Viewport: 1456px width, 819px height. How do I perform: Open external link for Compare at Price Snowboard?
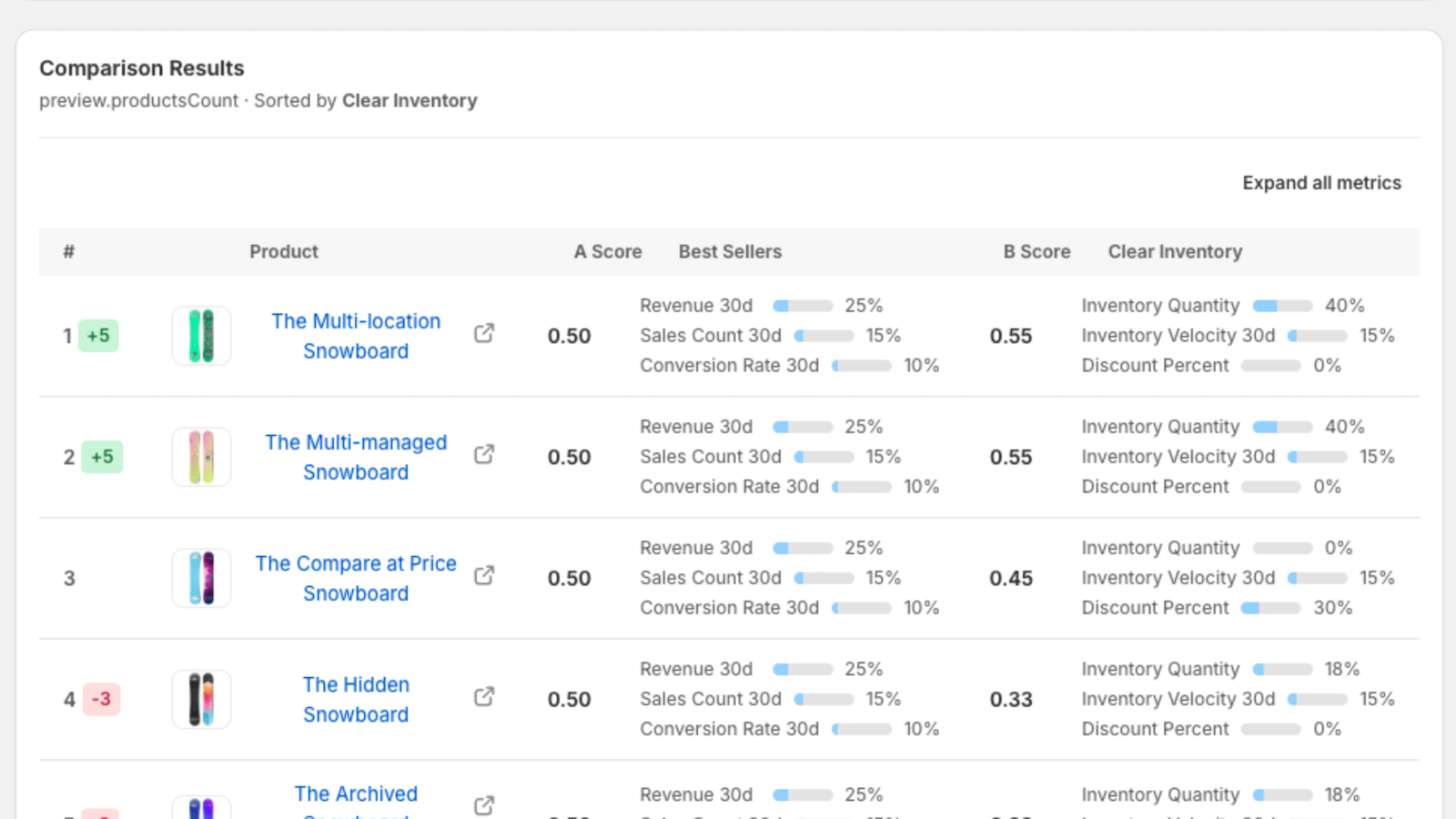coord(484,575)
